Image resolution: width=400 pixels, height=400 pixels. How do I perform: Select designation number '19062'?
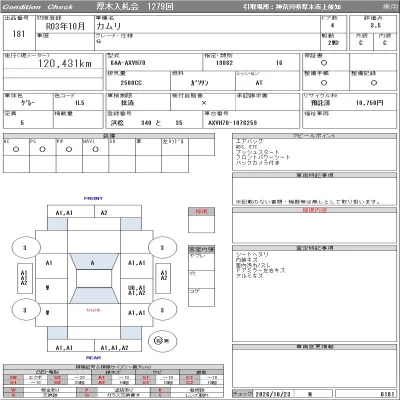[x=224, y=63]
